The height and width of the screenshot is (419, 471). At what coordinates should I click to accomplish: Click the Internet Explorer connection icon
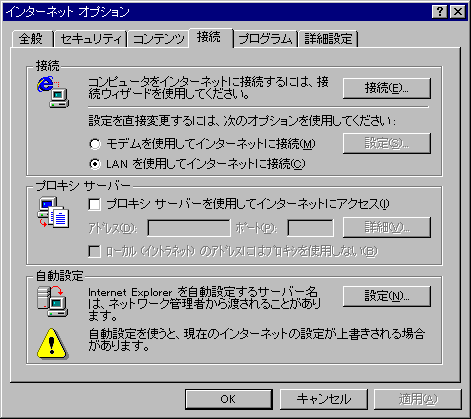(x=53, y=92)
